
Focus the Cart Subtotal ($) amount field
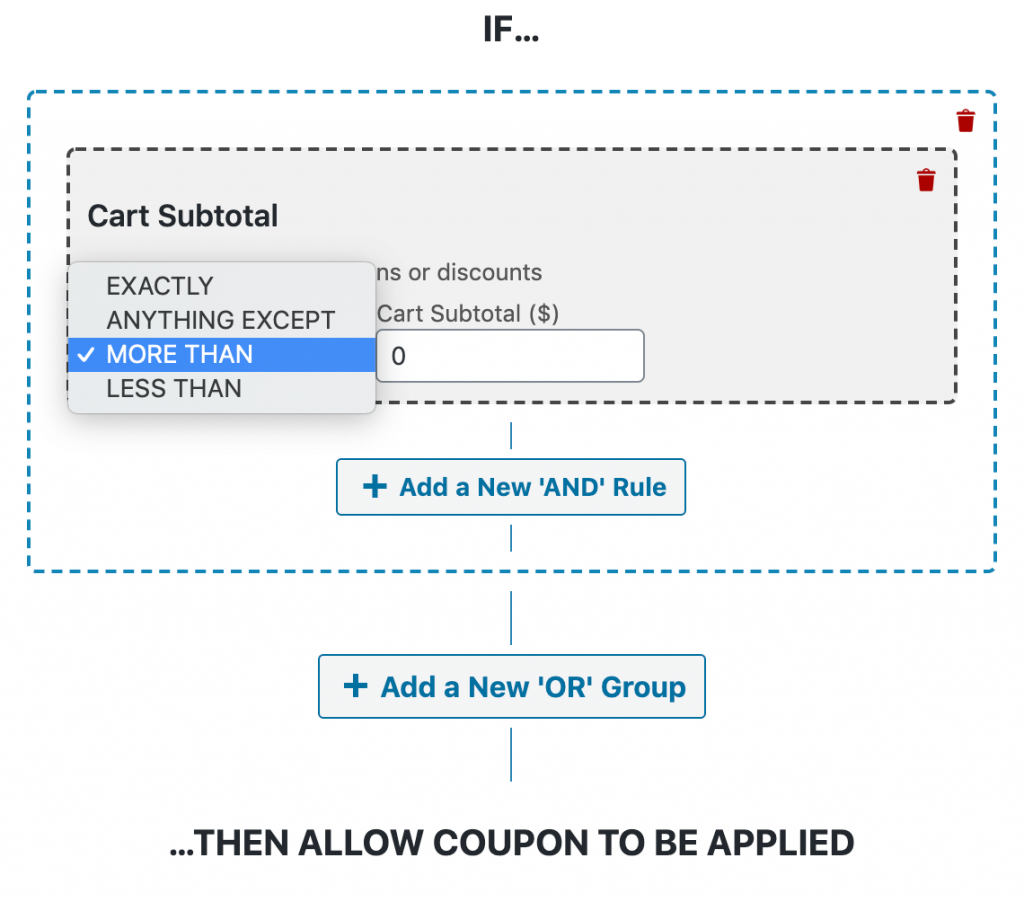point(510,356)
